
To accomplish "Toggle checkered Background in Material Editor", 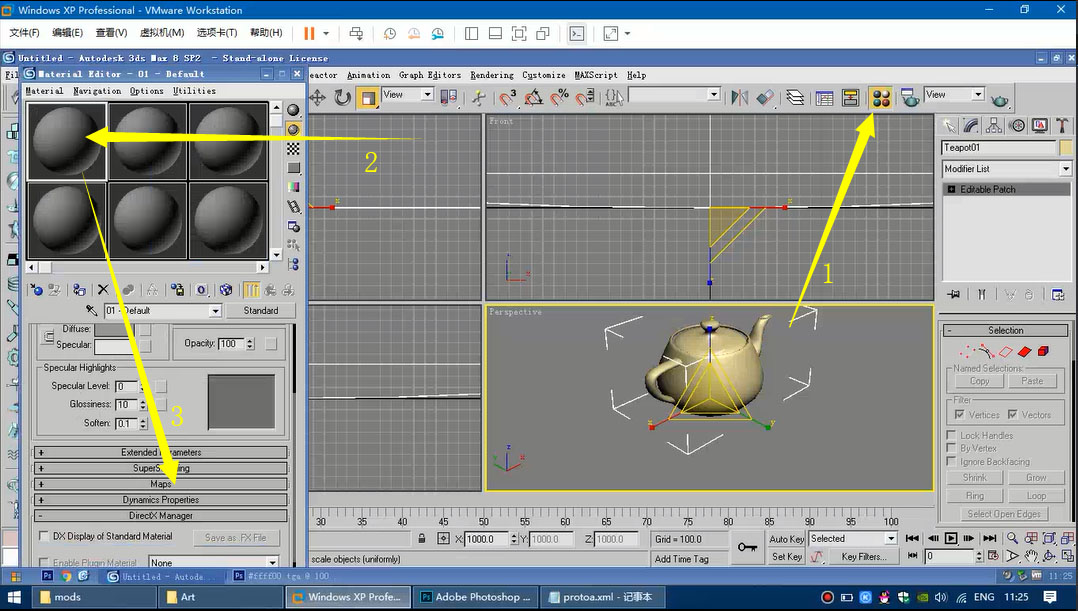I will 294,148.
